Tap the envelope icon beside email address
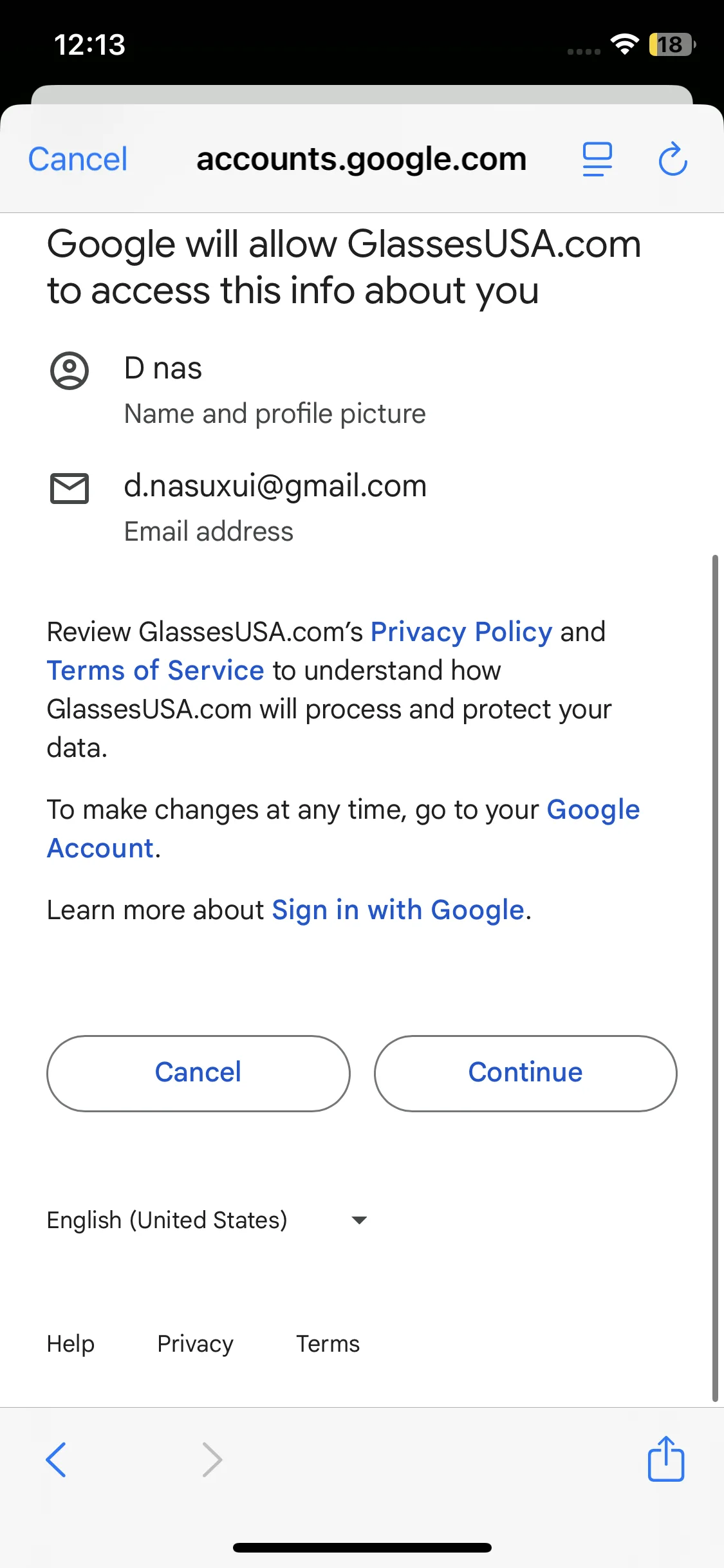The height and width of the screenshot is (1568, 724). pos(70,489)
